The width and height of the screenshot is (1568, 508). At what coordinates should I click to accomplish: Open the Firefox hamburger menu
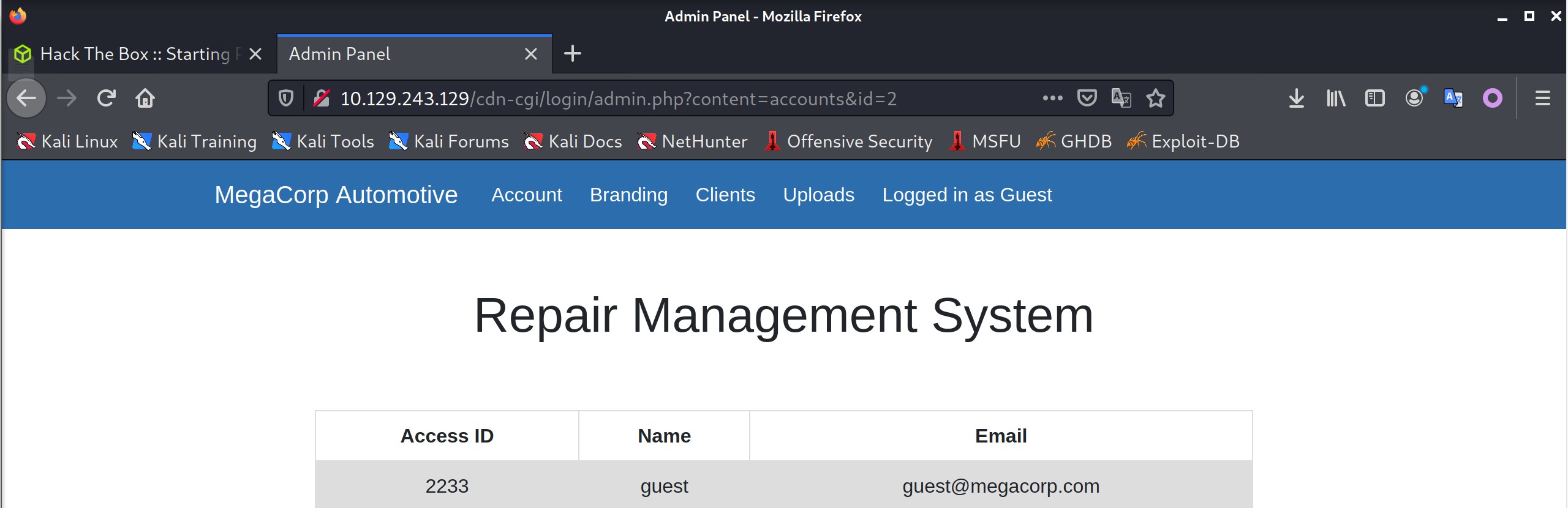click(x=1543, y=98)
